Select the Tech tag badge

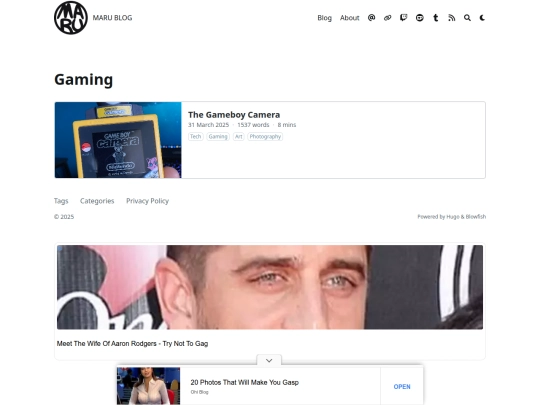coord(196,137)
